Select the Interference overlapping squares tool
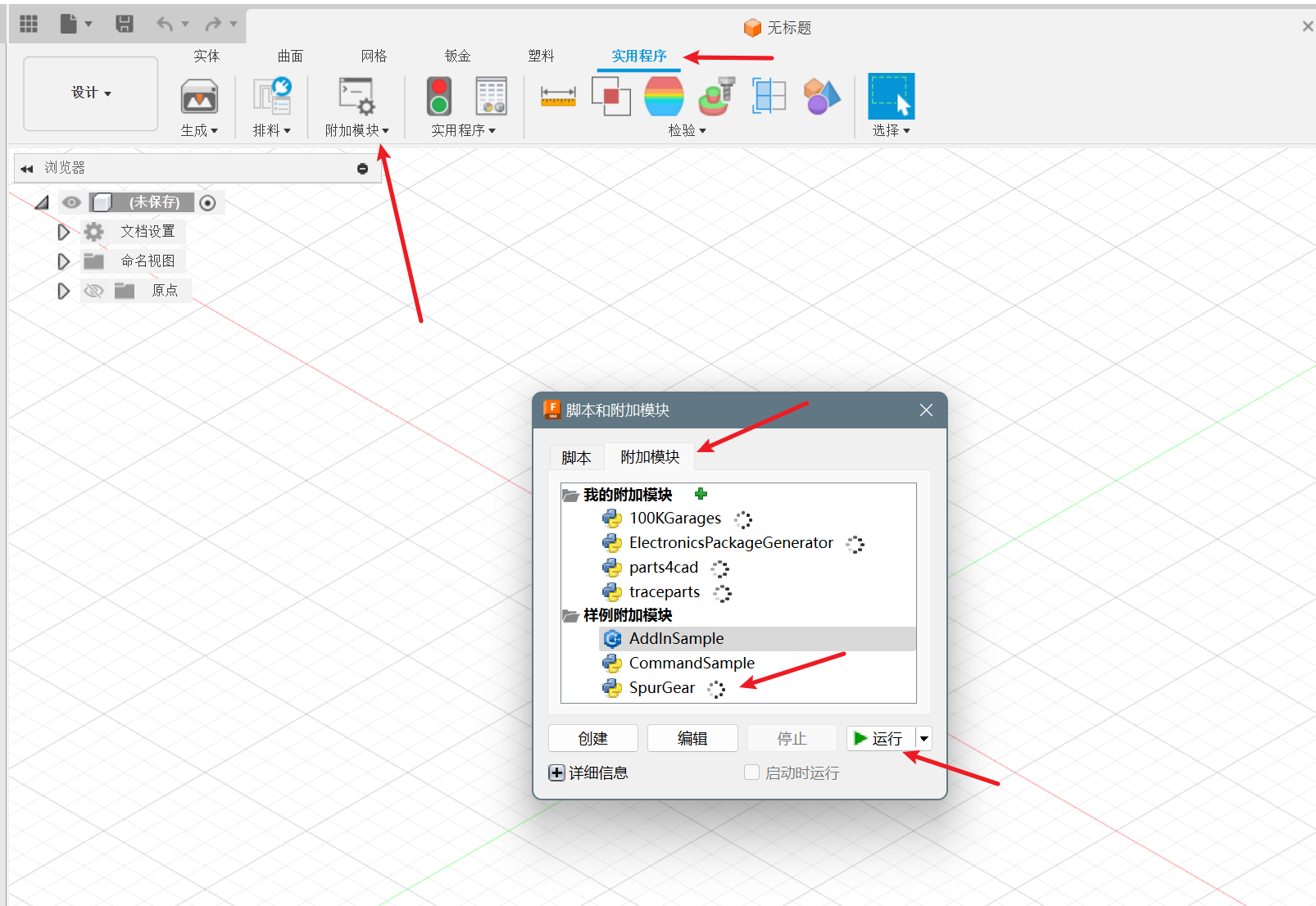This screenshot has height=906, width=1316. [x=611, y=97]
